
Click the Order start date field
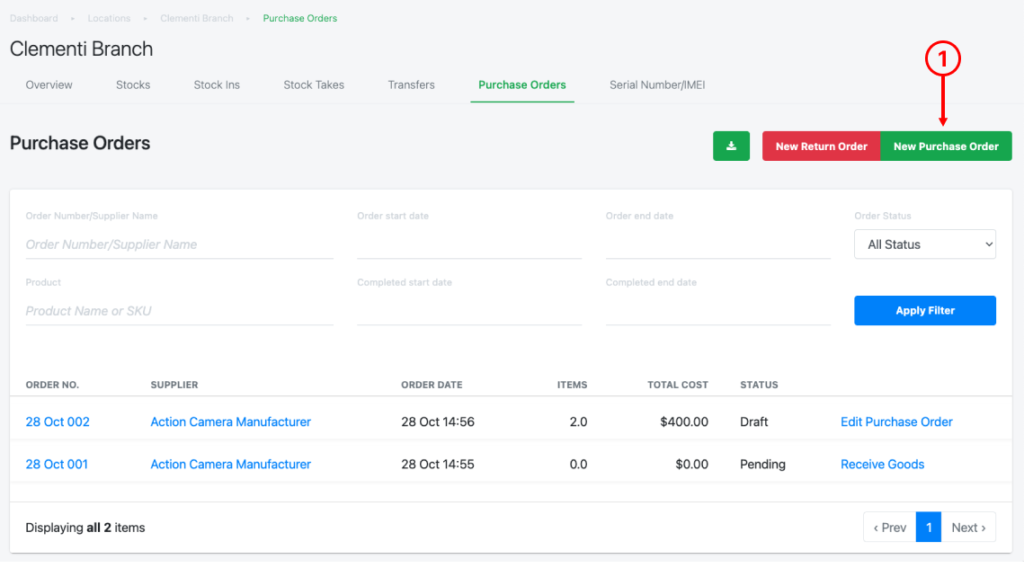pyautogui.click(x=469, y=244)
